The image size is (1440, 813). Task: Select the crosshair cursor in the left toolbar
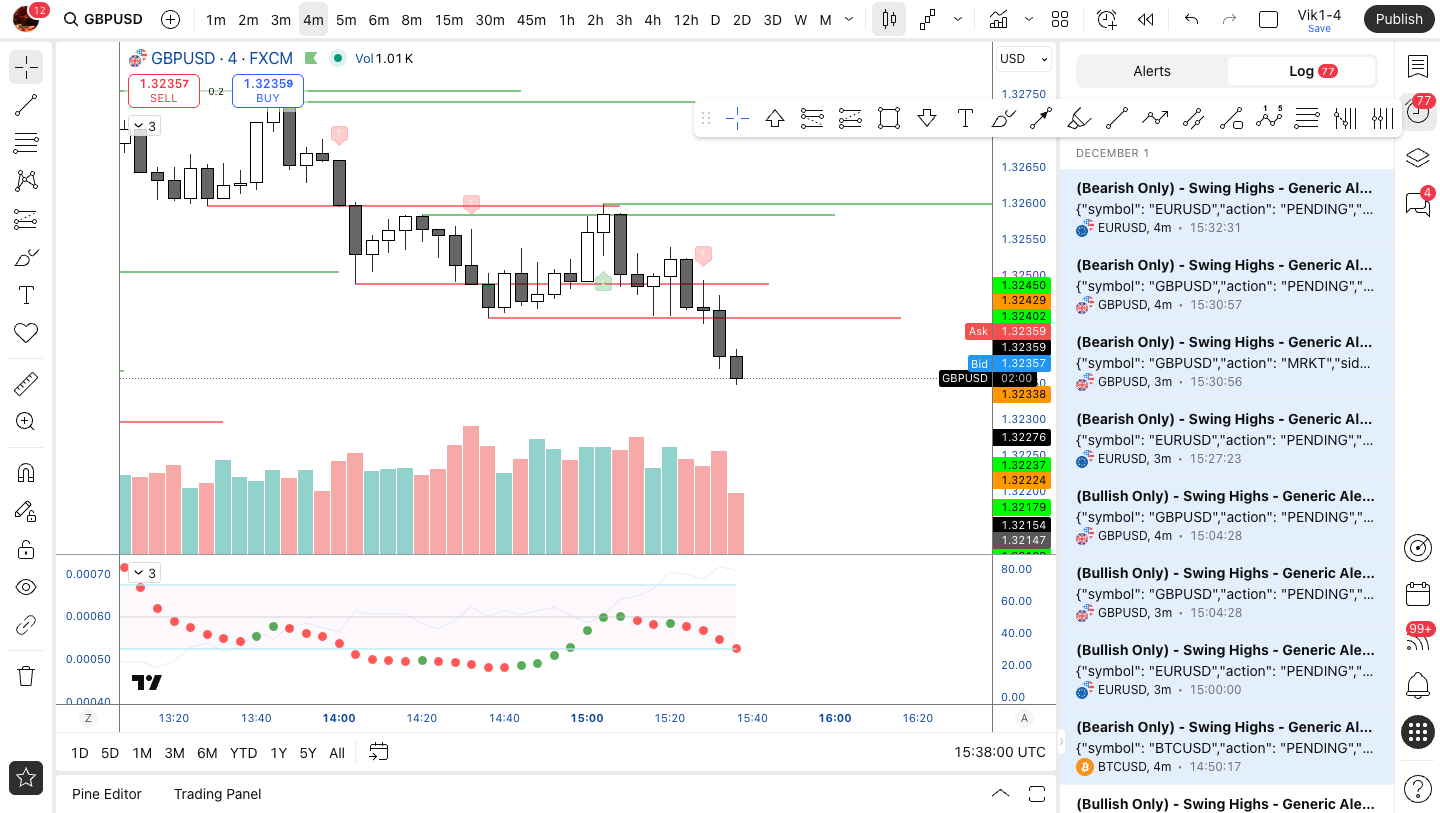26,68
